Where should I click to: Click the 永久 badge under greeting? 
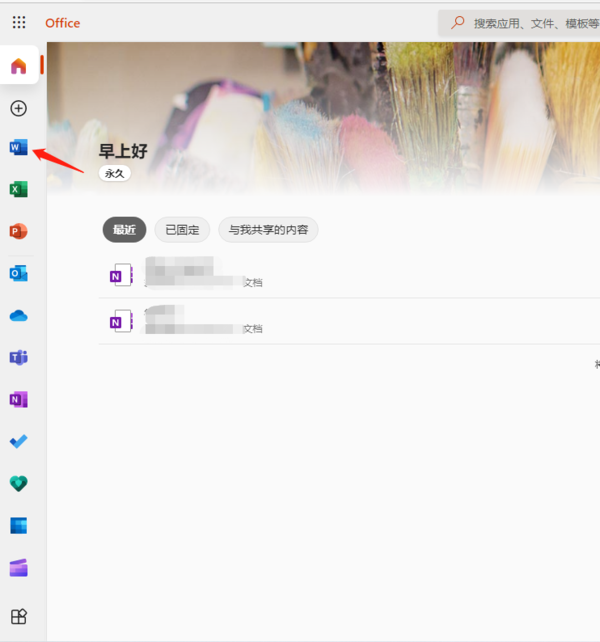pyautogui.click(x=114, y=173)
